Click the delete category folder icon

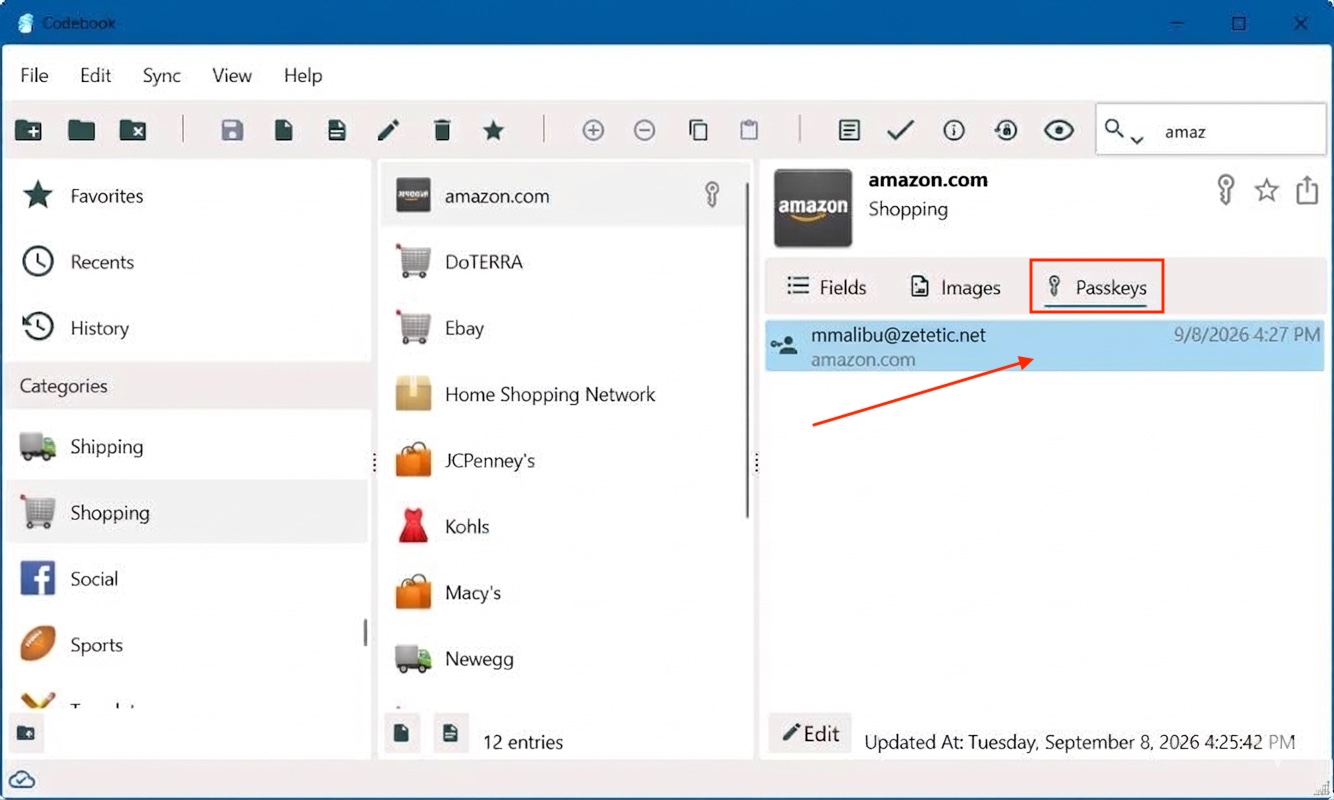(133, 130)
